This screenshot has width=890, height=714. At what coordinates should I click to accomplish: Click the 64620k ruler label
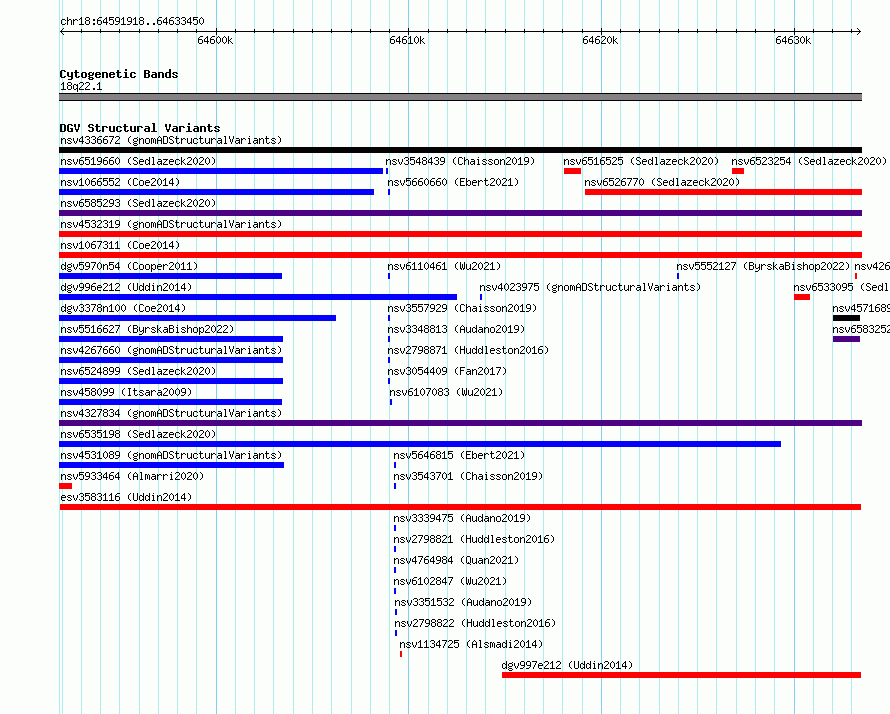pos(600,40)
